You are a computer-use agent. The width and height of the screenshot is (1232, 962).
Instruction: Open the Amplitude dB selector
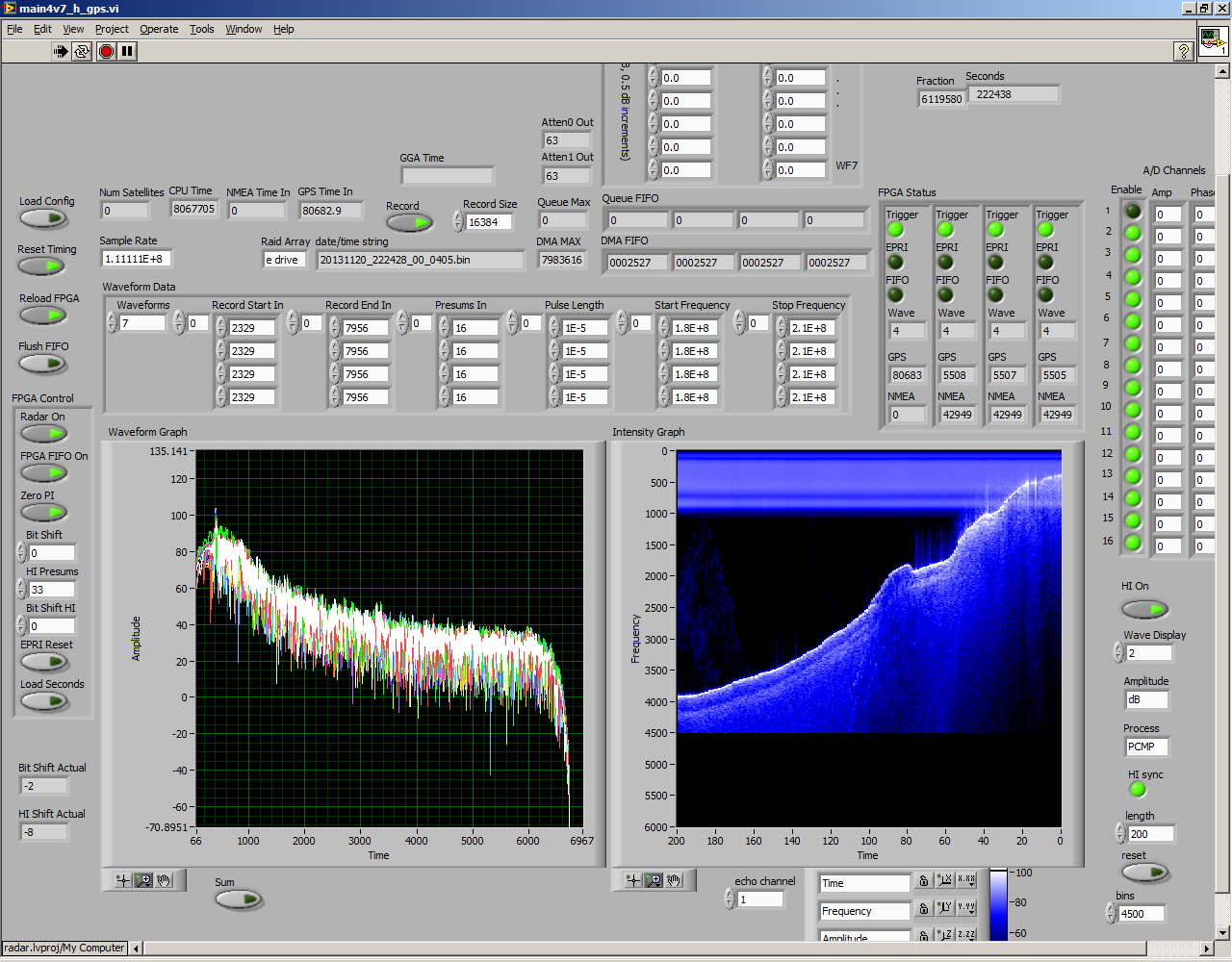tap(1145, 699)
